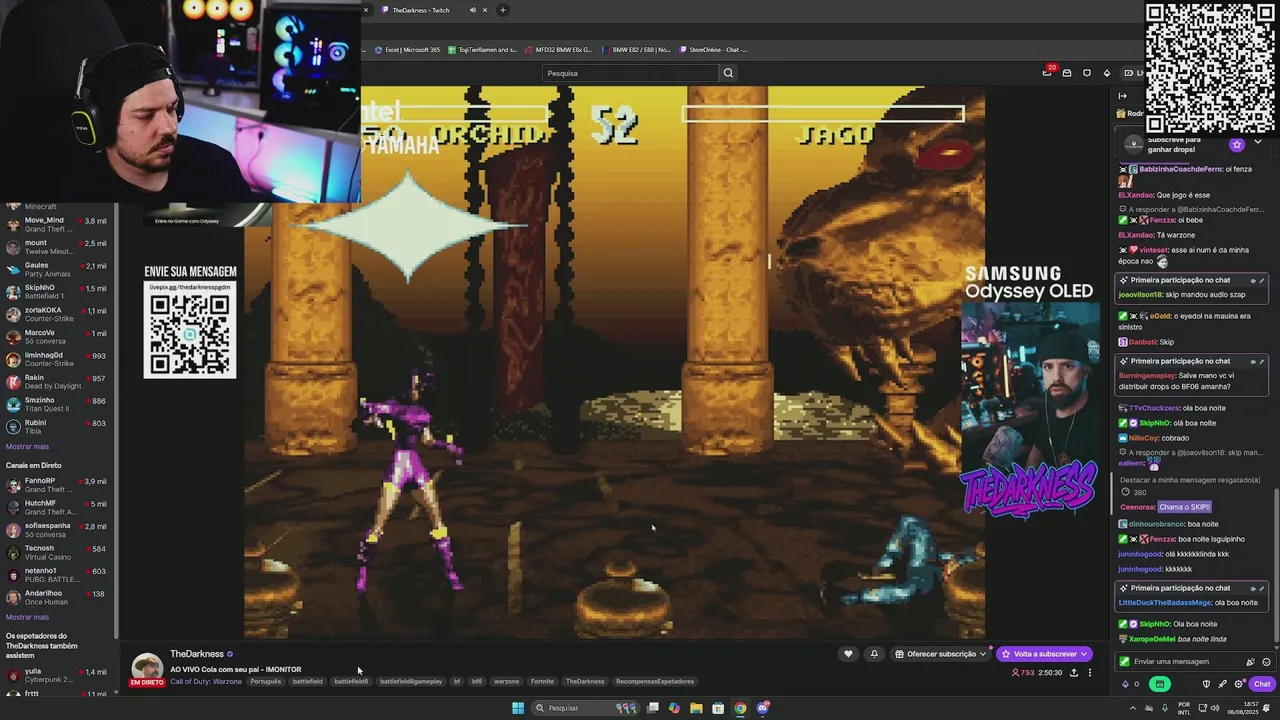The image size is (1280, 720).
Task: Click the drops star icon in chat header
Action: click(1237, 144)
